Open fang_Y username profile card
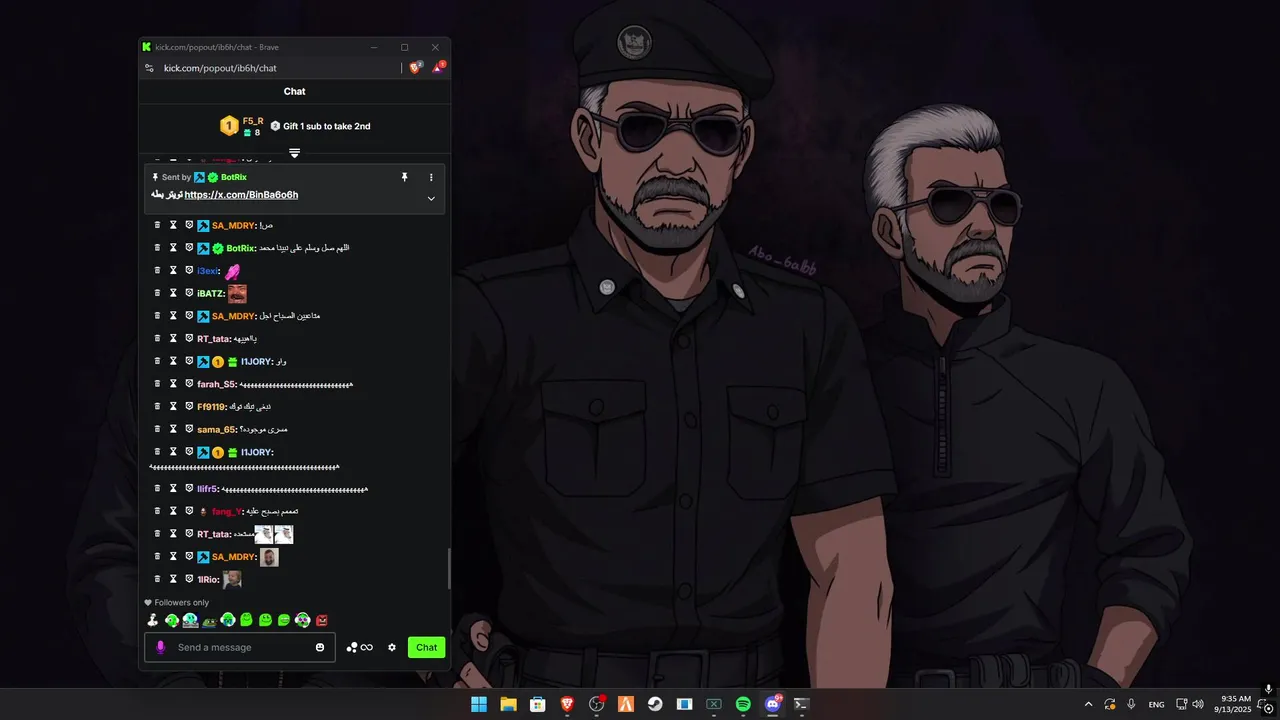 pos(226,511)
